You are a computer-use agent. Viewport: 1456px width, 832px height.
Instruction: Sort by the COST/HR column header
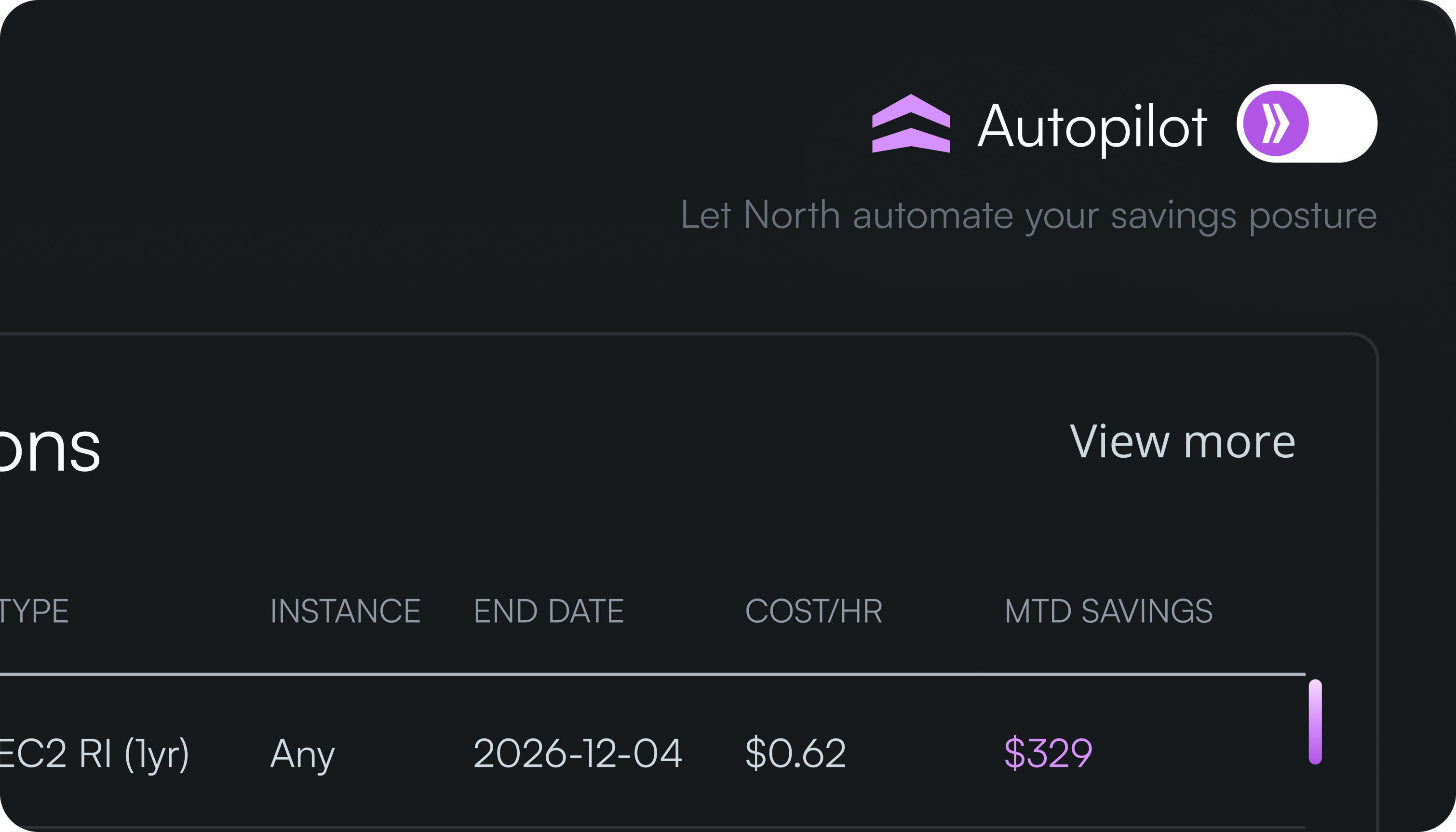click(x=813, y=611)
